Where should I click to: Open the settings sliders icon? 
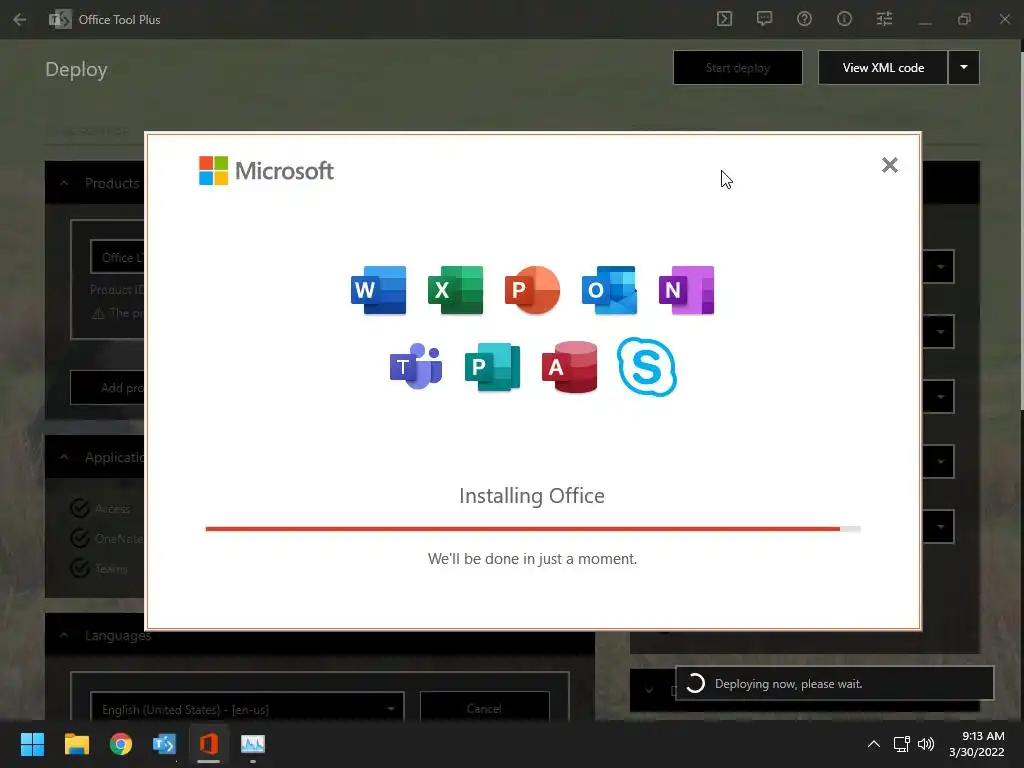point(884,19)
